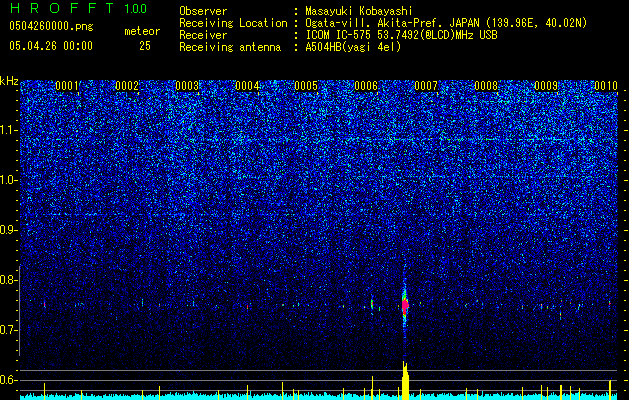Viewport: 629px width, 400px height.
Task: Click observer name Masayuki Kobayashi
Action: coord(359,11)
